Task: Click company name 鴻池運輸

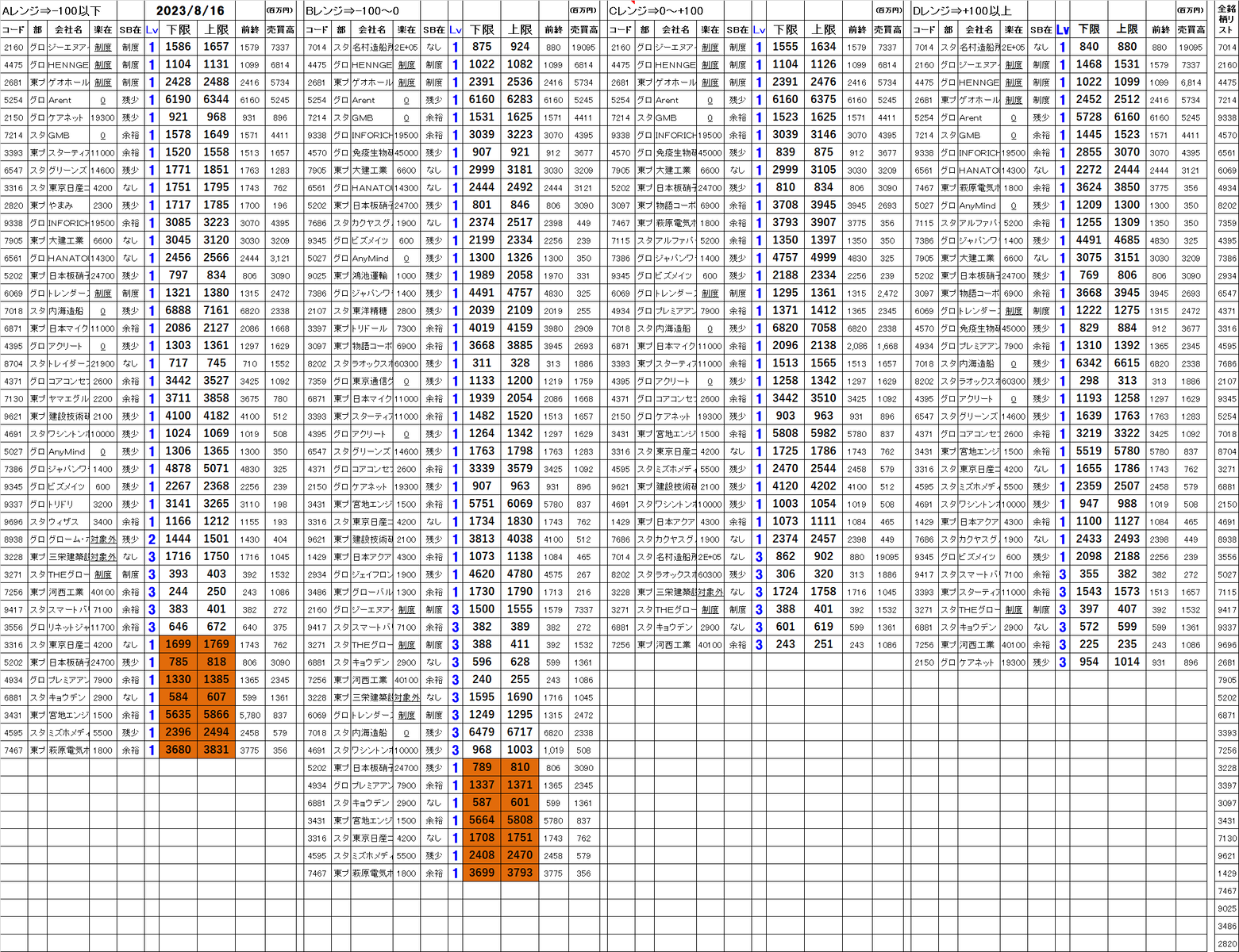Action: coord(371,276)
